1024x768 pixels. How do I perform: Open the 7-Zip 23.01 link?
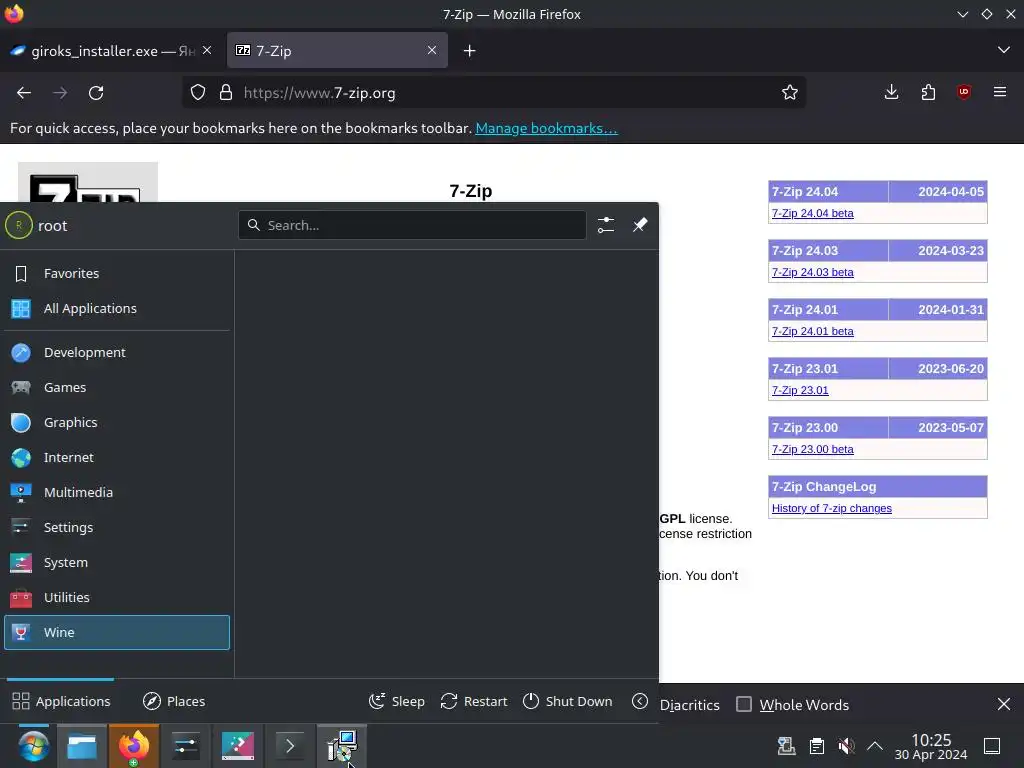coord(800,391)
